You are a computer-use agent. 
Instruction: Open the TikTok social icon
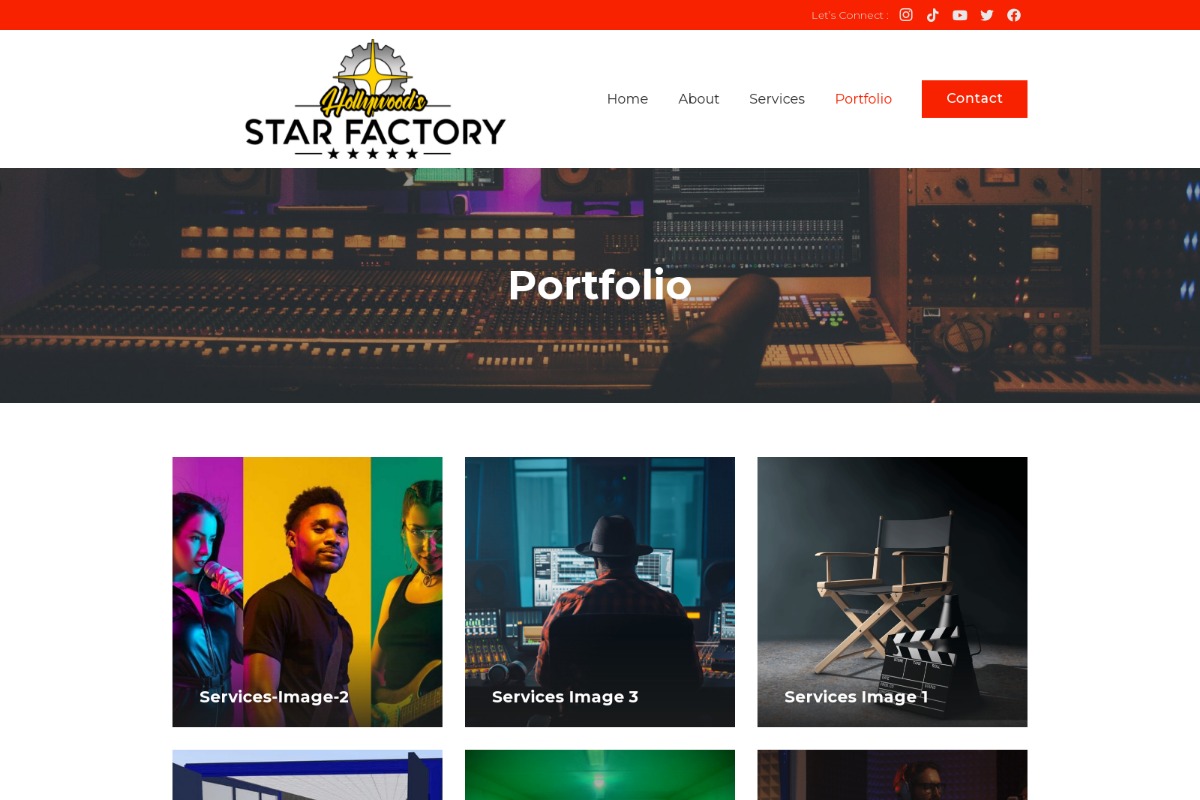point(933,15)
